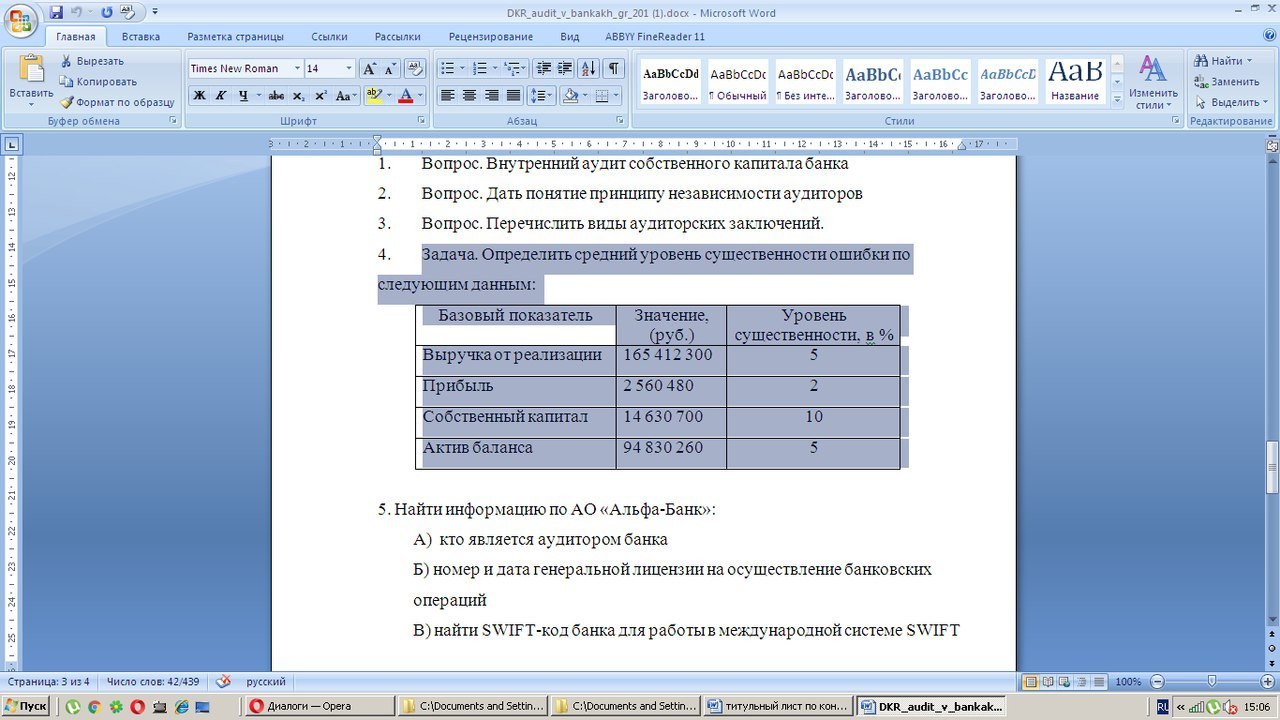Center the selected text
This screenshot has height=720, width=1280.
[469, 96]
